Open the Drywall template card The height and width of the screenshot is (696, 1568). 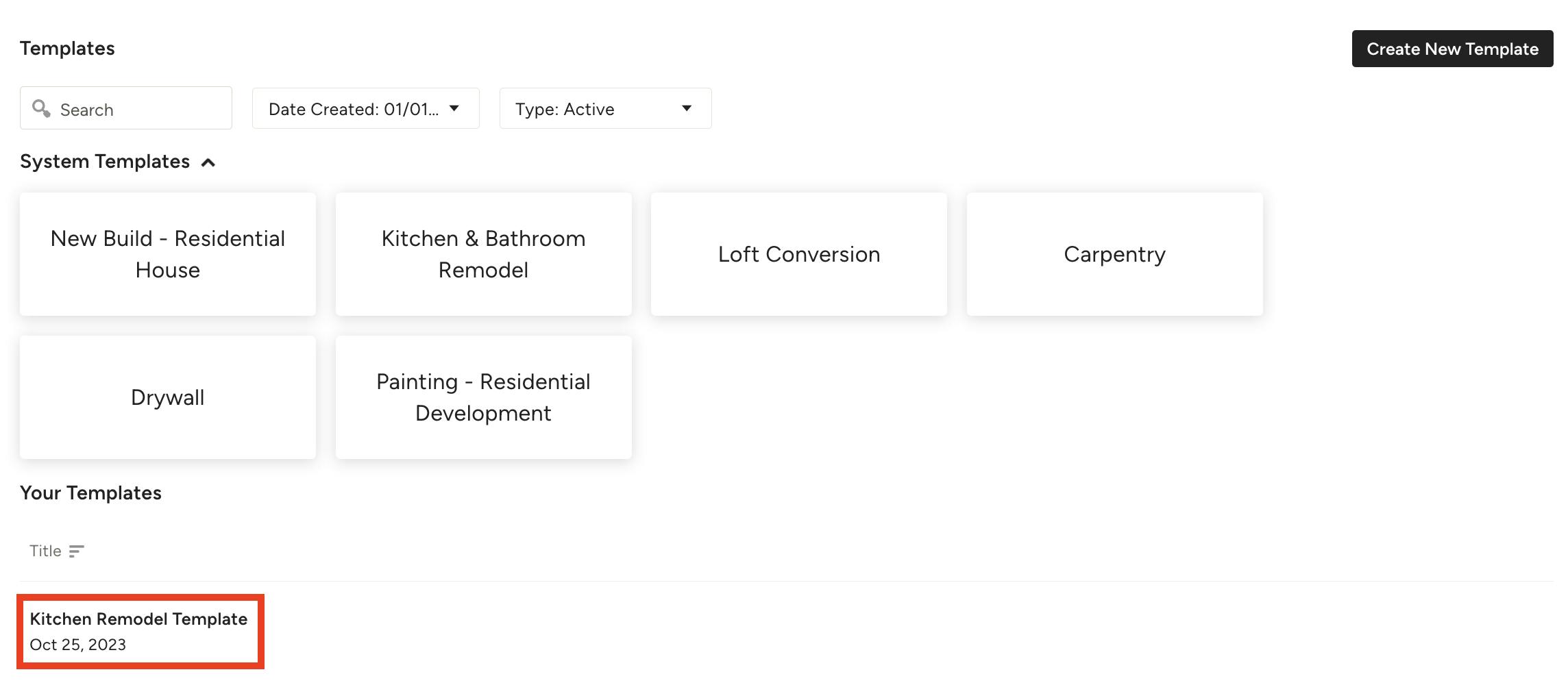tap(168, 397)
